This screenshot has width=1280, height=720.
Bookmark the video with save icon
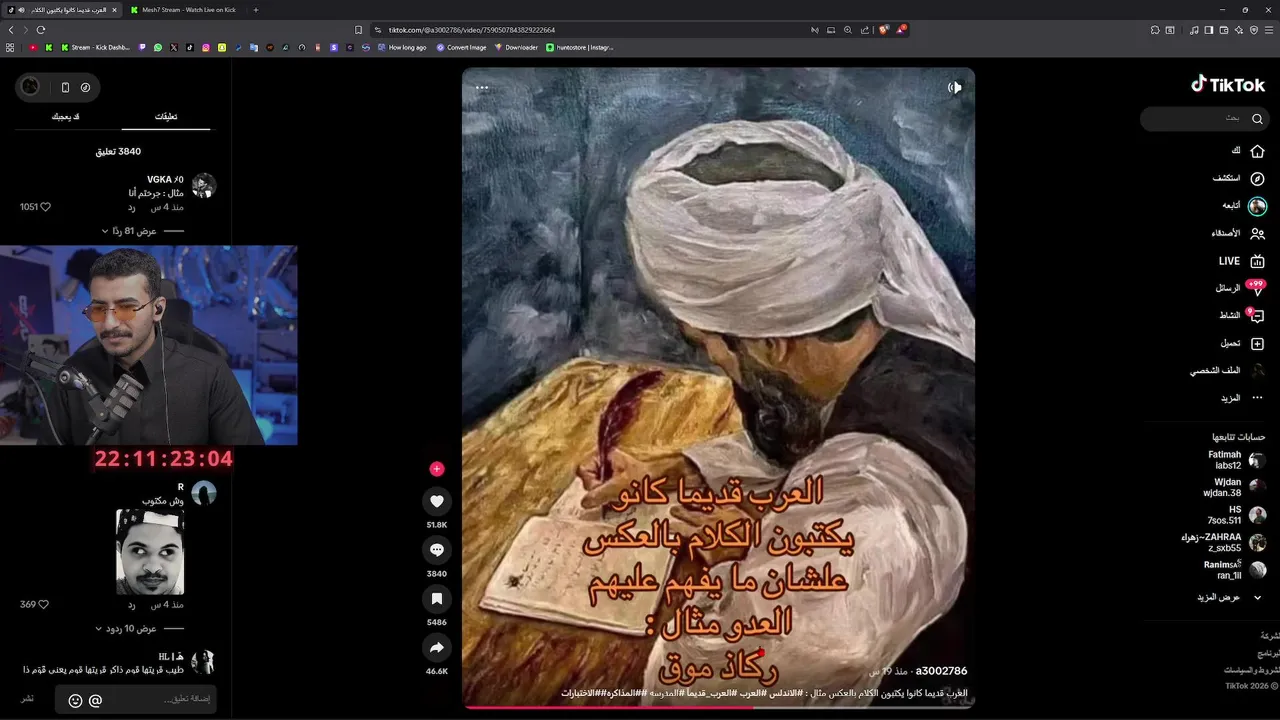[437, 598]
